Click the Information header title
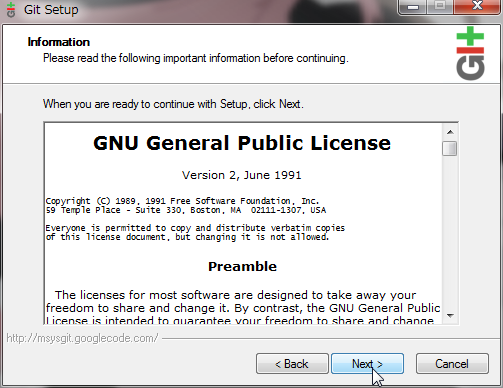 pyautogui.click(x=59, y=42)
